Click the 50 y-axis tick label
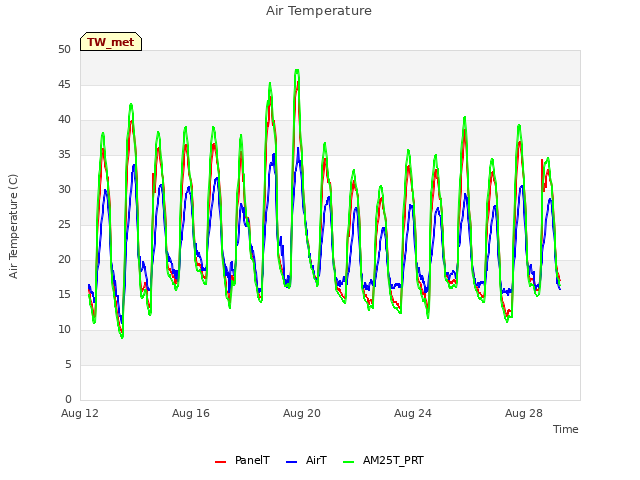Screen dimensions: 640x480 point(64,50)
